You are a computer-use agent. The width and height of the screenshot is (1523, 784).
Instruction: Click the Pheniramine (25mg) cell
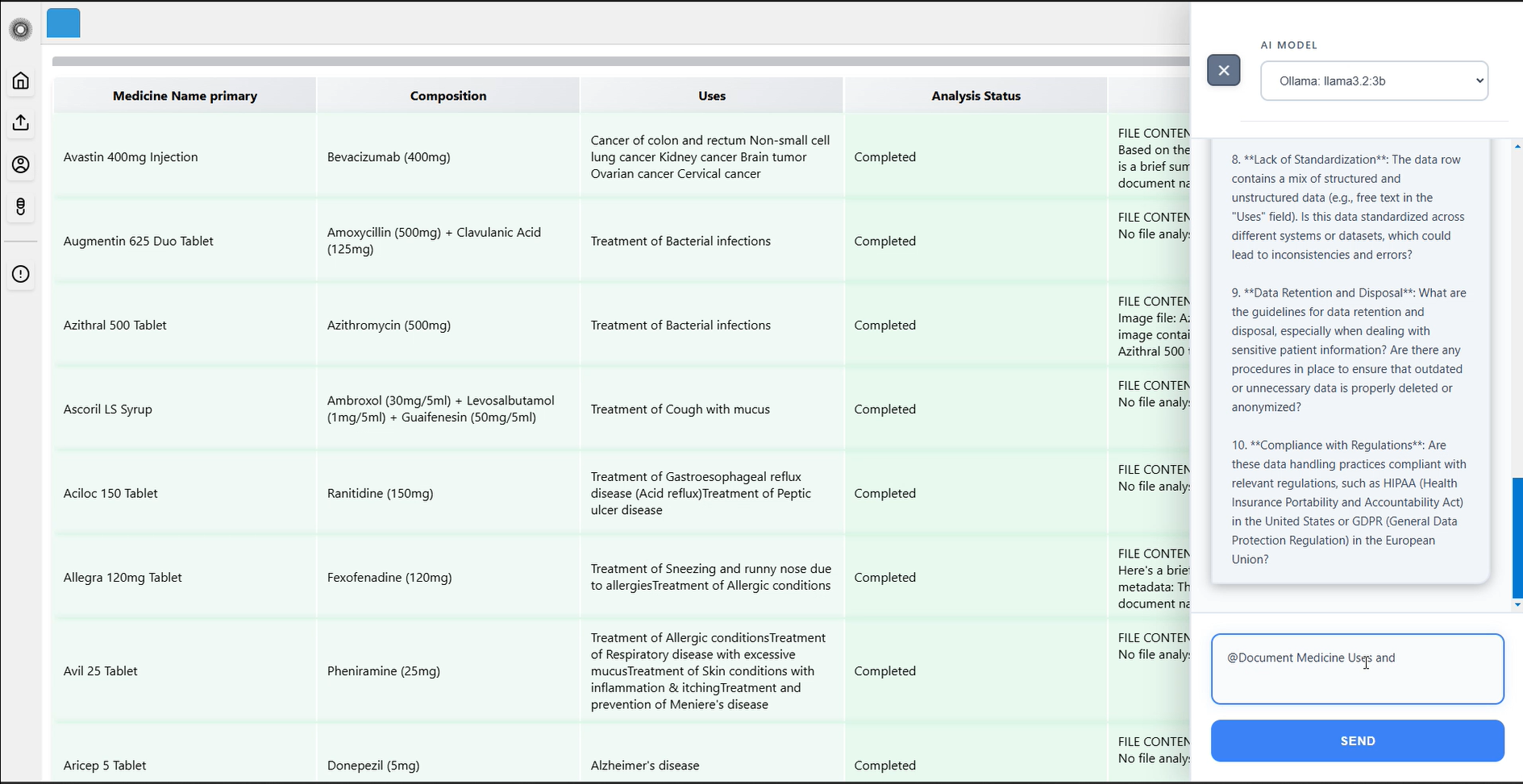coord(448,671)
